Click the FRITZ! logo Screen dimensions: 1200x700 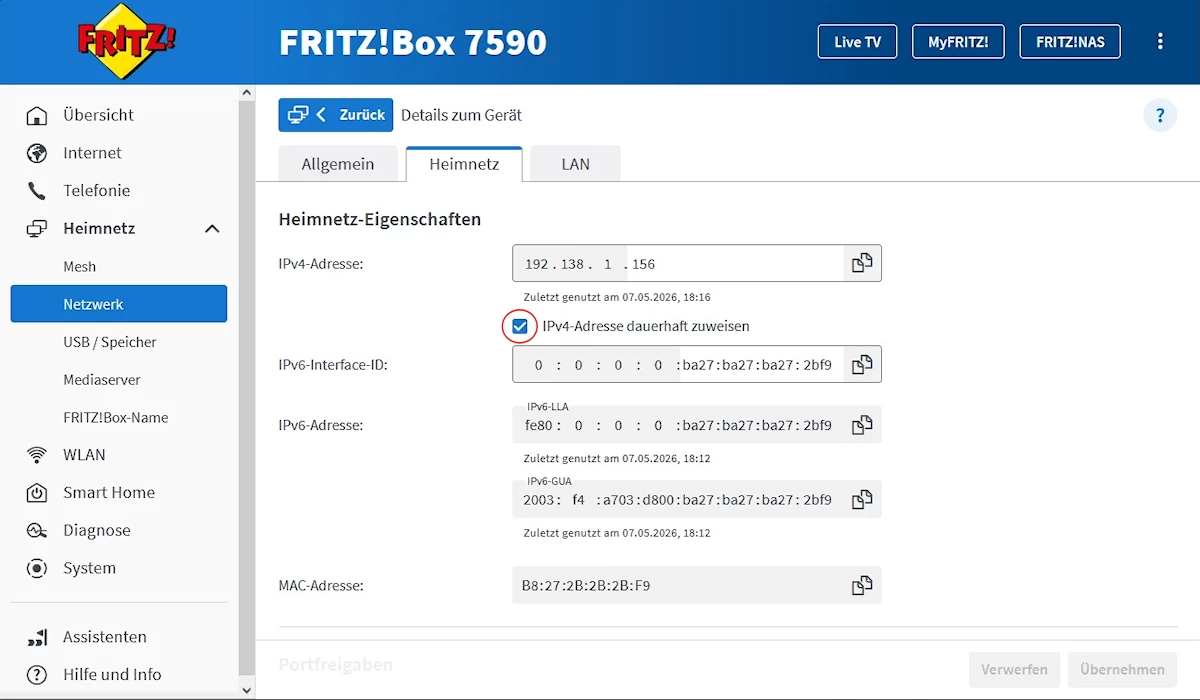pyautogui.click(x=127, y=41)
